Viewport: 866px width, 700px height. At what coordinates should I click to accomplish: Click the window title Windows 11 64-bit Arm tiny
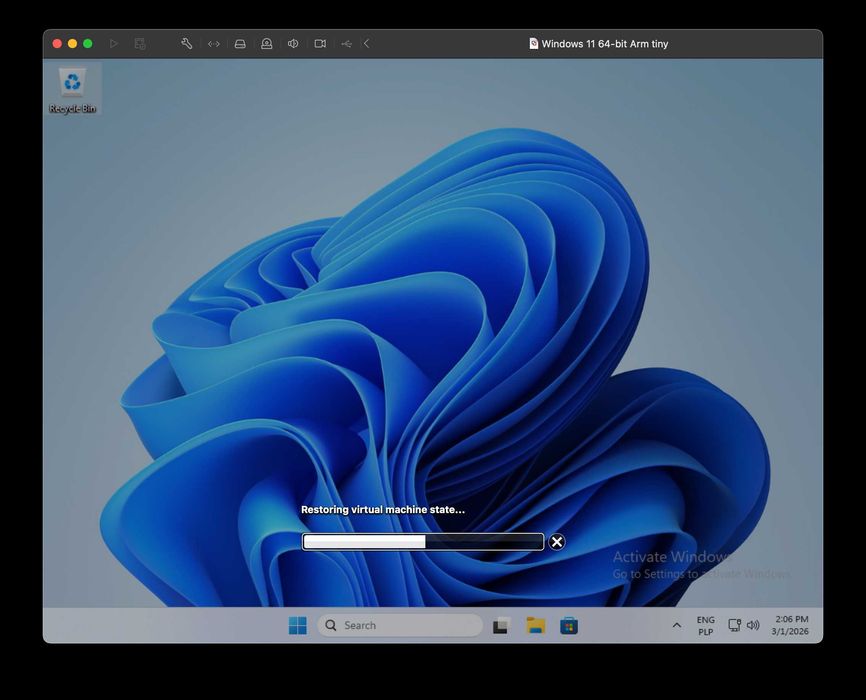(x=605, y=44)
